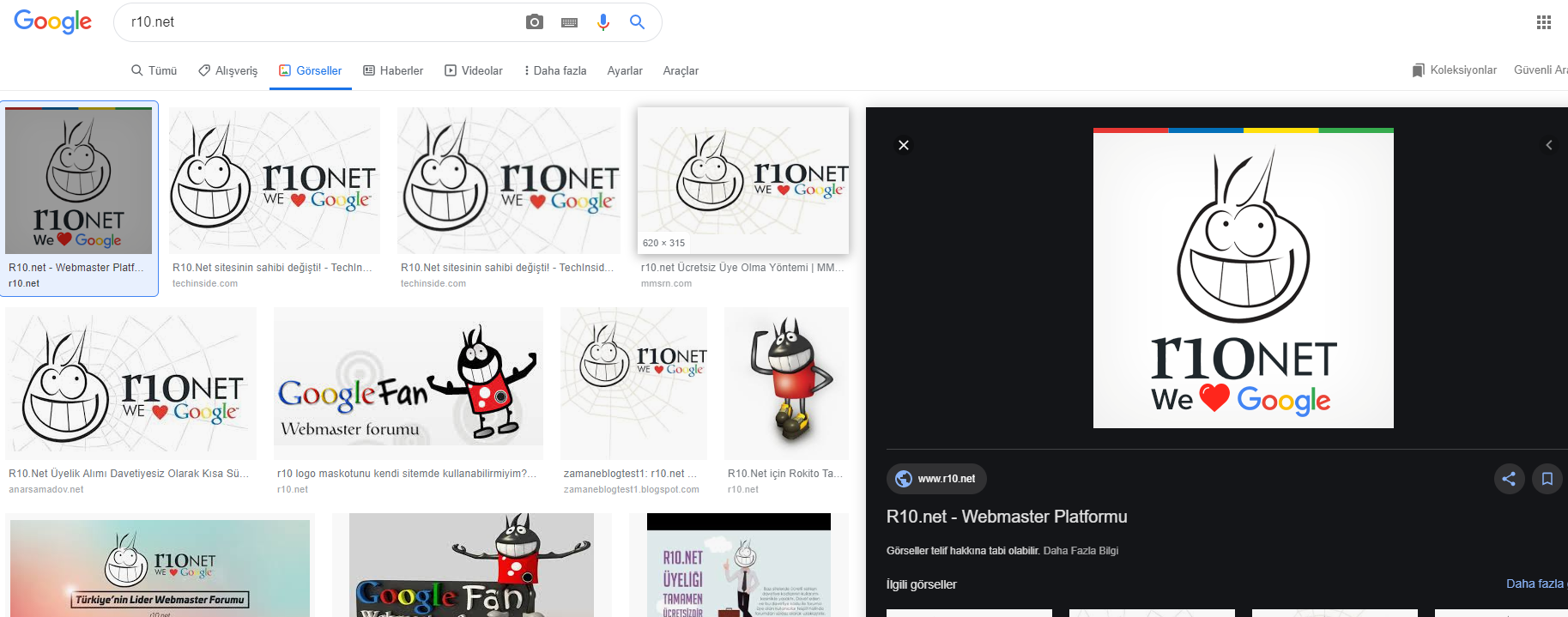Select the Görseller tab
The image size is (1568, 617).
pyautogui.click(x=310, y=70)
